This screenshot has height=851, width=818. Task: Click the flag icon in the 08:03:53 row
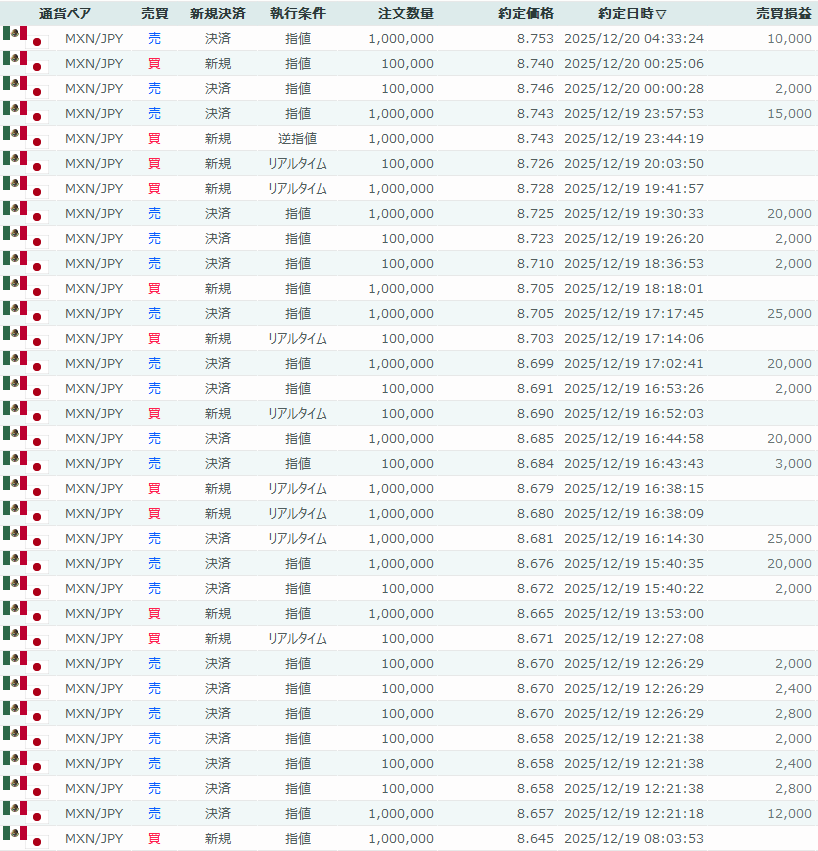click(x=24, y=838)
